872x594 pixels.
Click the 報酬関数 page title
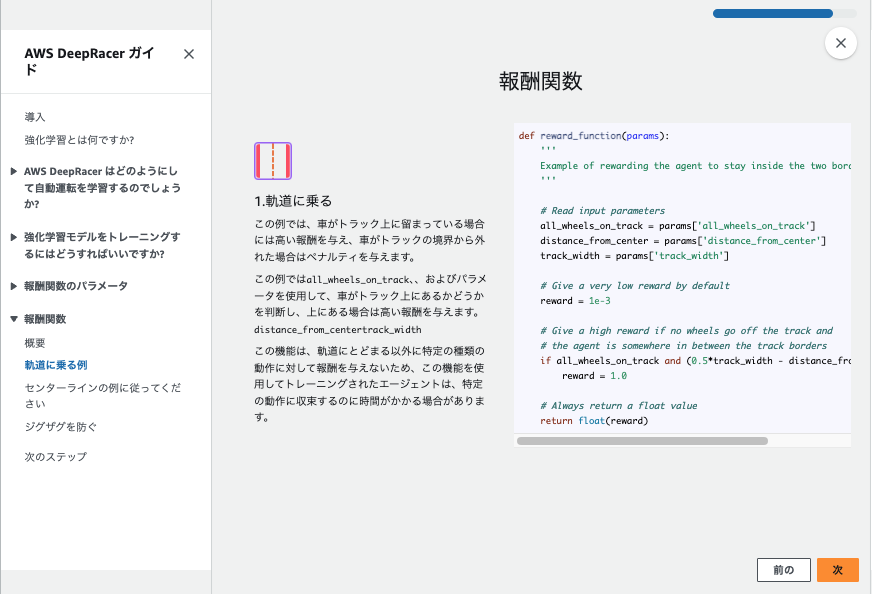tap(541, 81)
